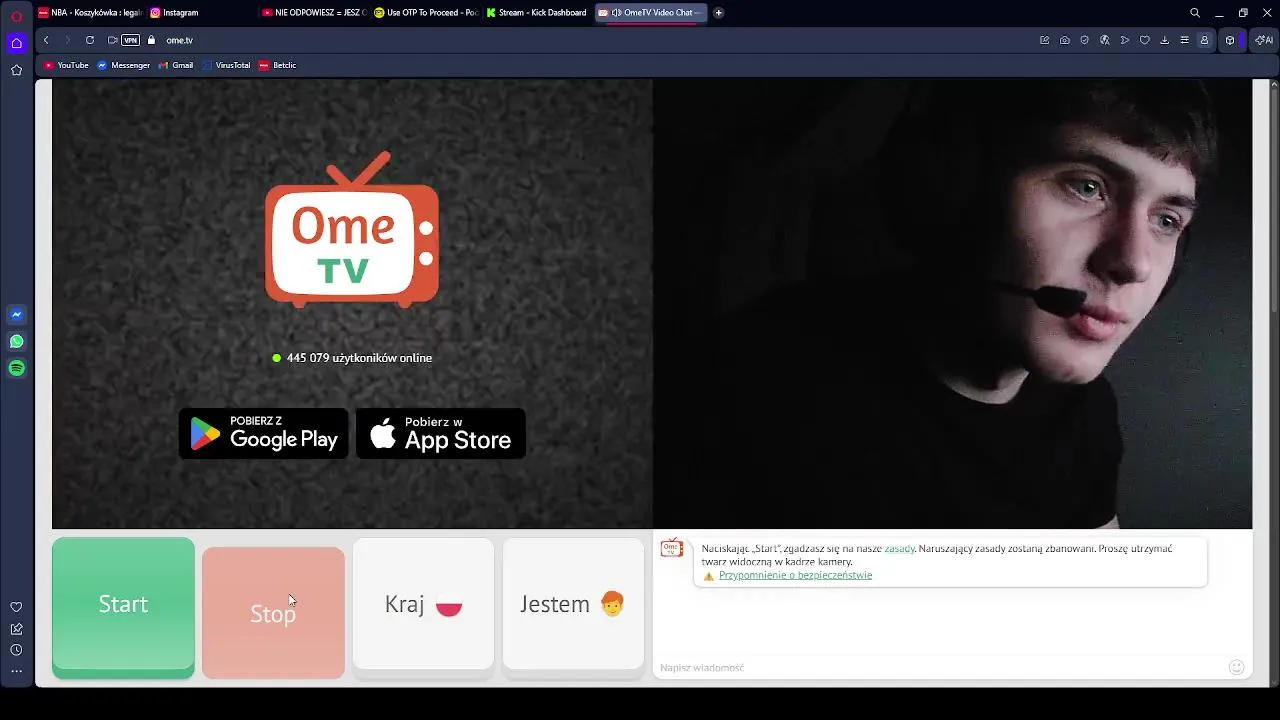
Task: Open the sidebar heart pinboards icon
Action: 16,607
